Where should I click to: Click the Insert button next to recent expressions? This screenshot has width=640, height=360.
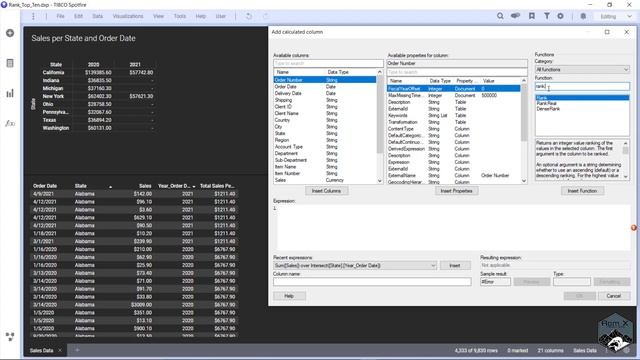pos(455,265)
